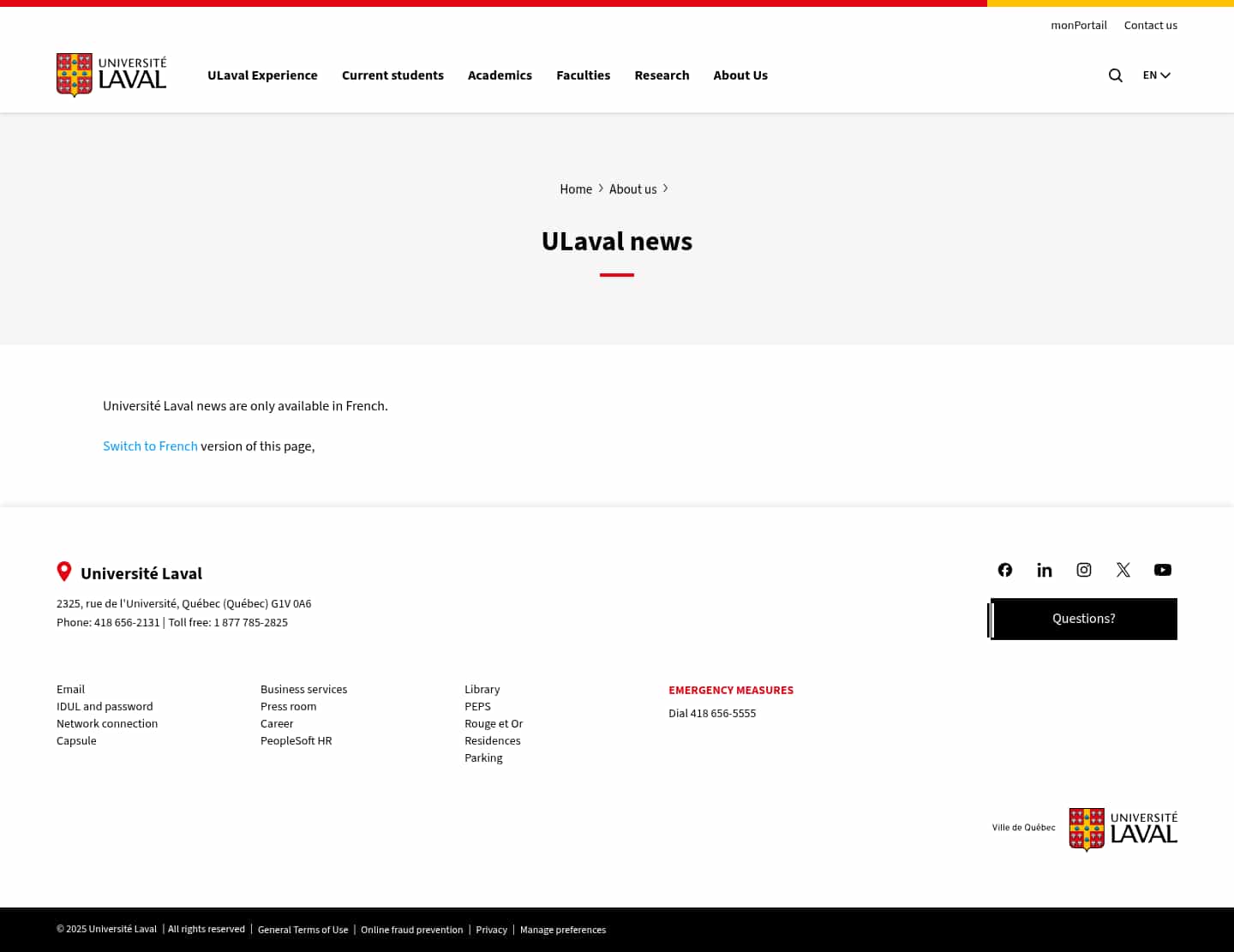Click the Home breadcrumb chevron
Screen dimensions: 1234x952
(600, 188)
